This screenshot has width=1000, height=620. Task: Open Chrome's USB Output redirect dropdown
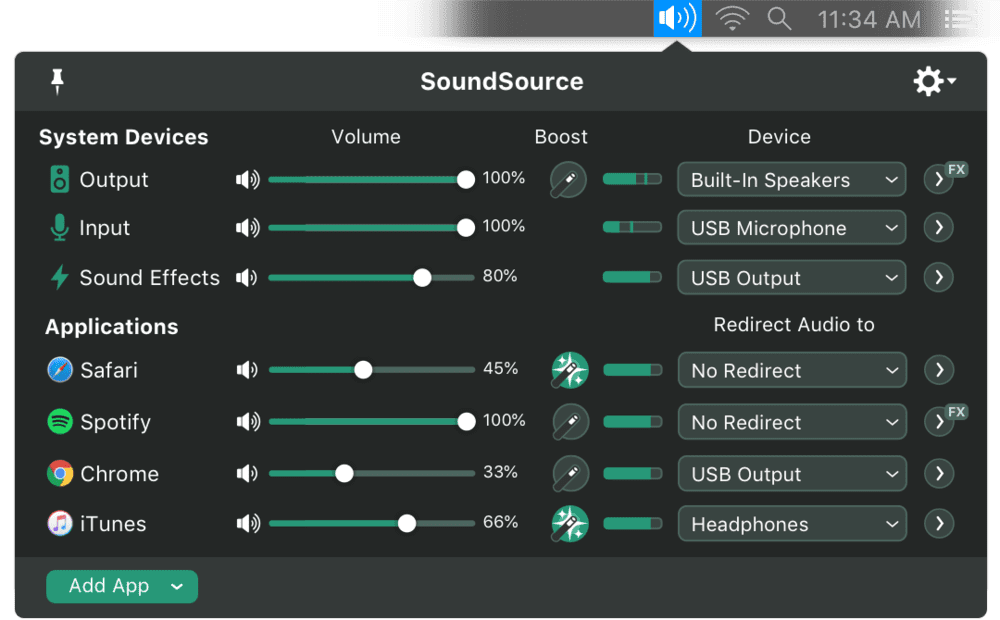[x=792, y=473]
